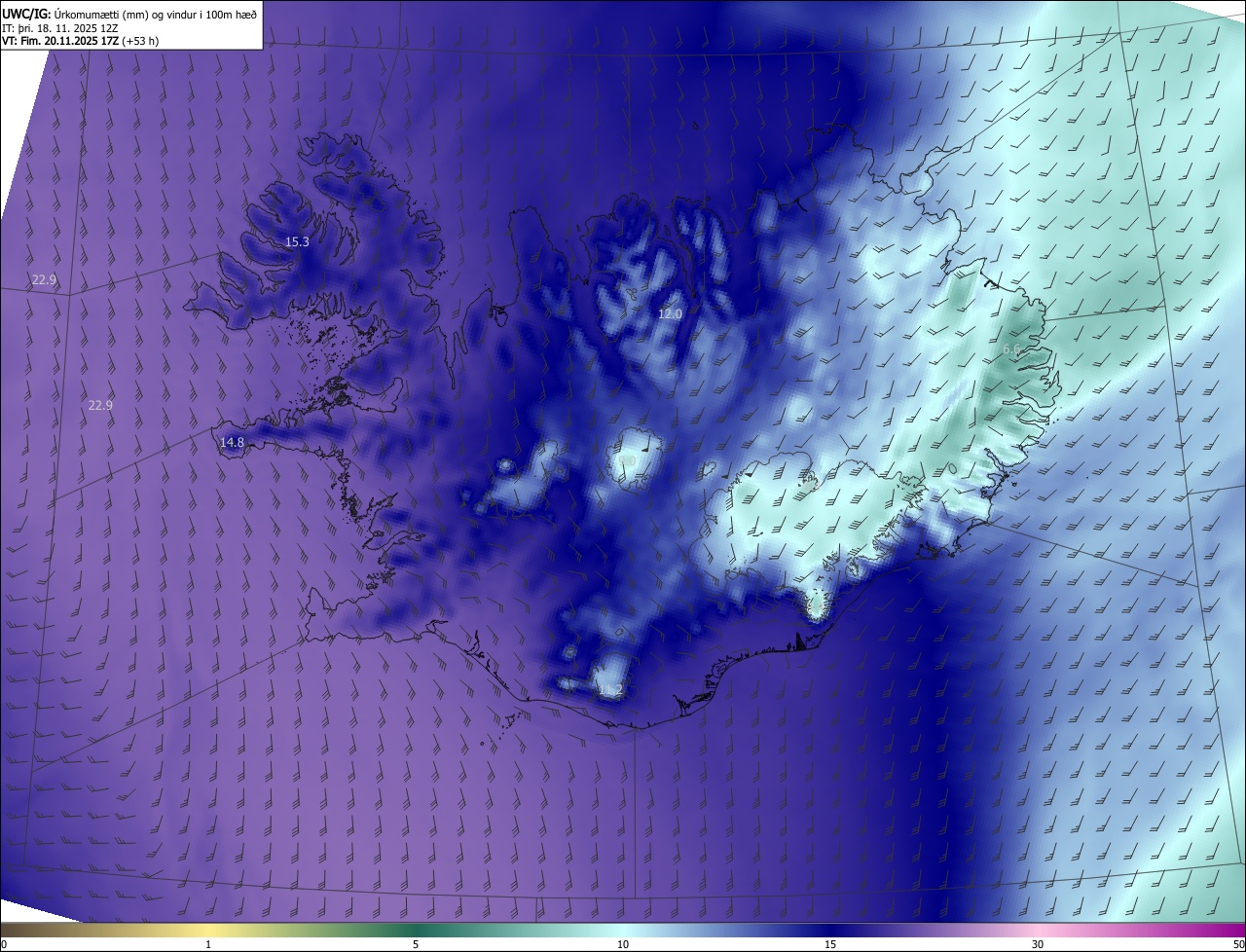
Task: Click the 0 tick label on the color scale
Action: 3,944
